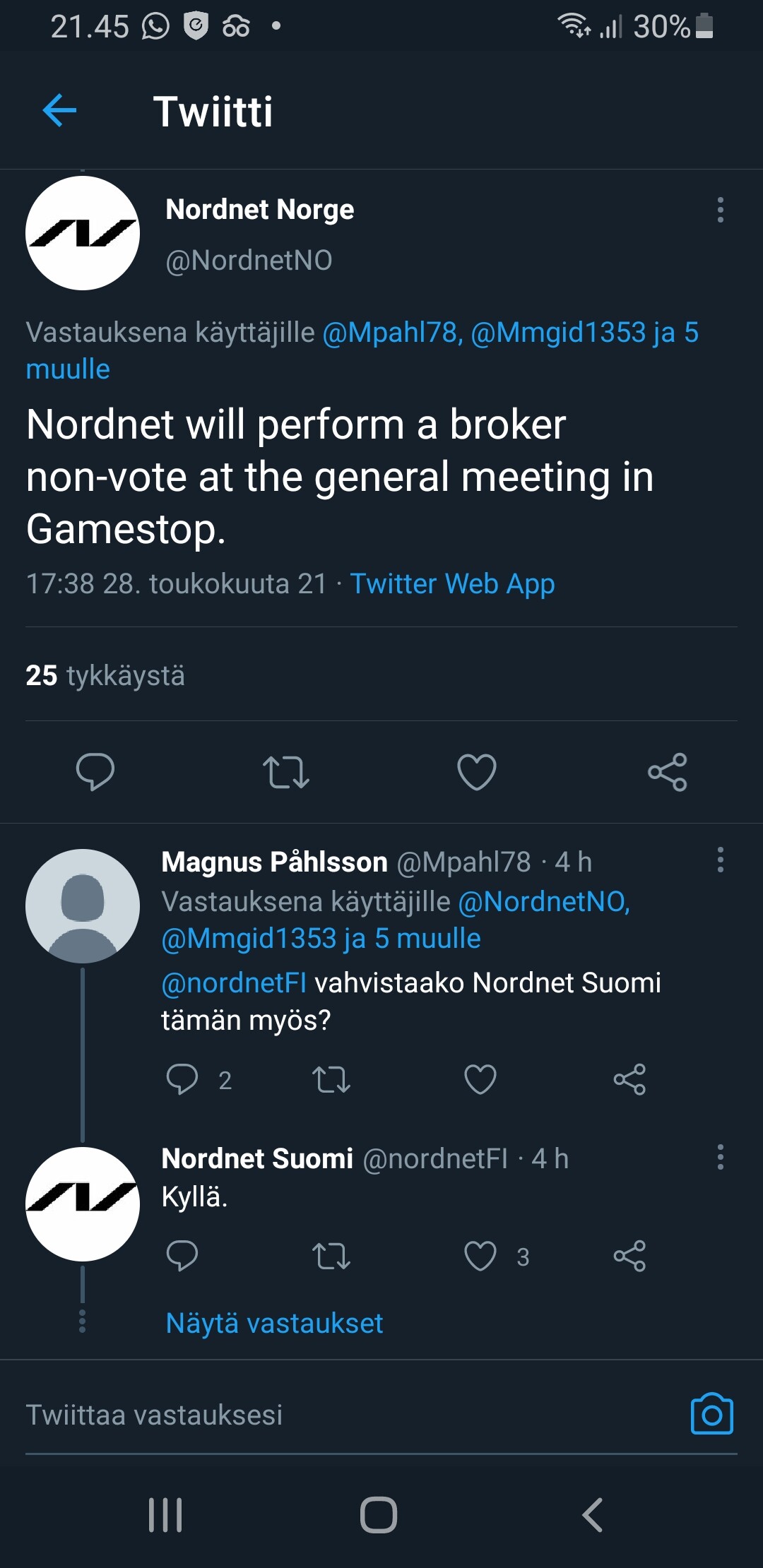
Task: Reply to Magnus Påhlsson's tweet
Action: click(182, 1079)
